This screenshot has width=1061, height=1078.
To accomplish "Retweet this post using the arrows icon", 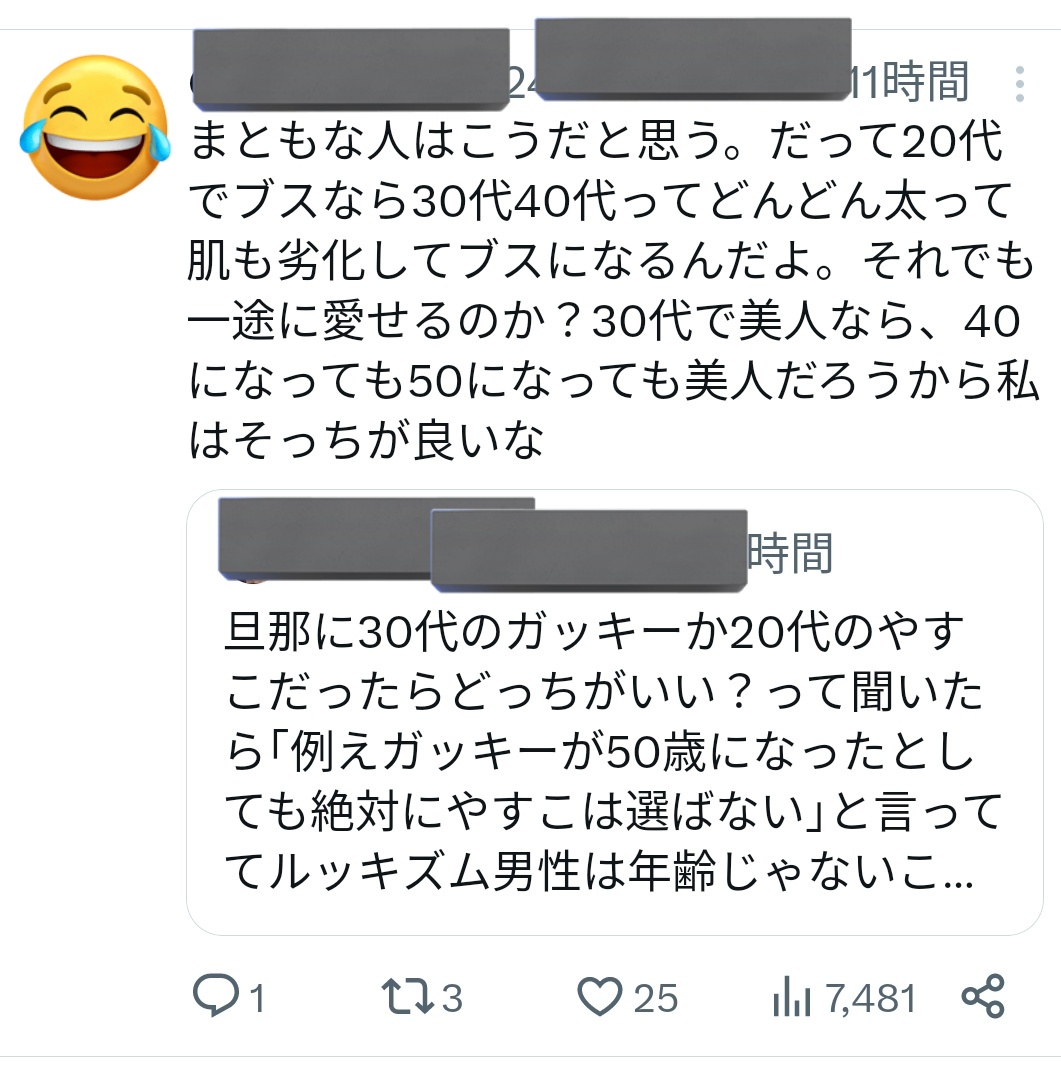I will point(408,996).
